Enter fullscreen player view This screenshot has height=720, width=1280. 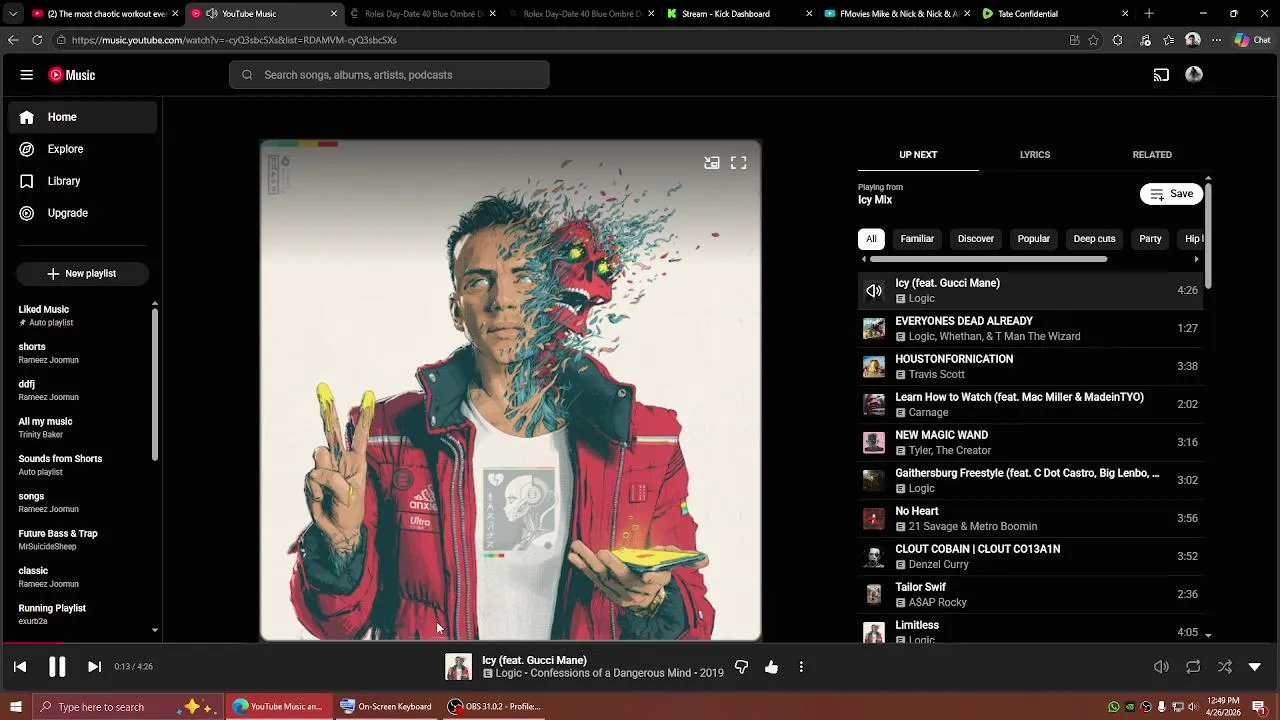point(739,163)
